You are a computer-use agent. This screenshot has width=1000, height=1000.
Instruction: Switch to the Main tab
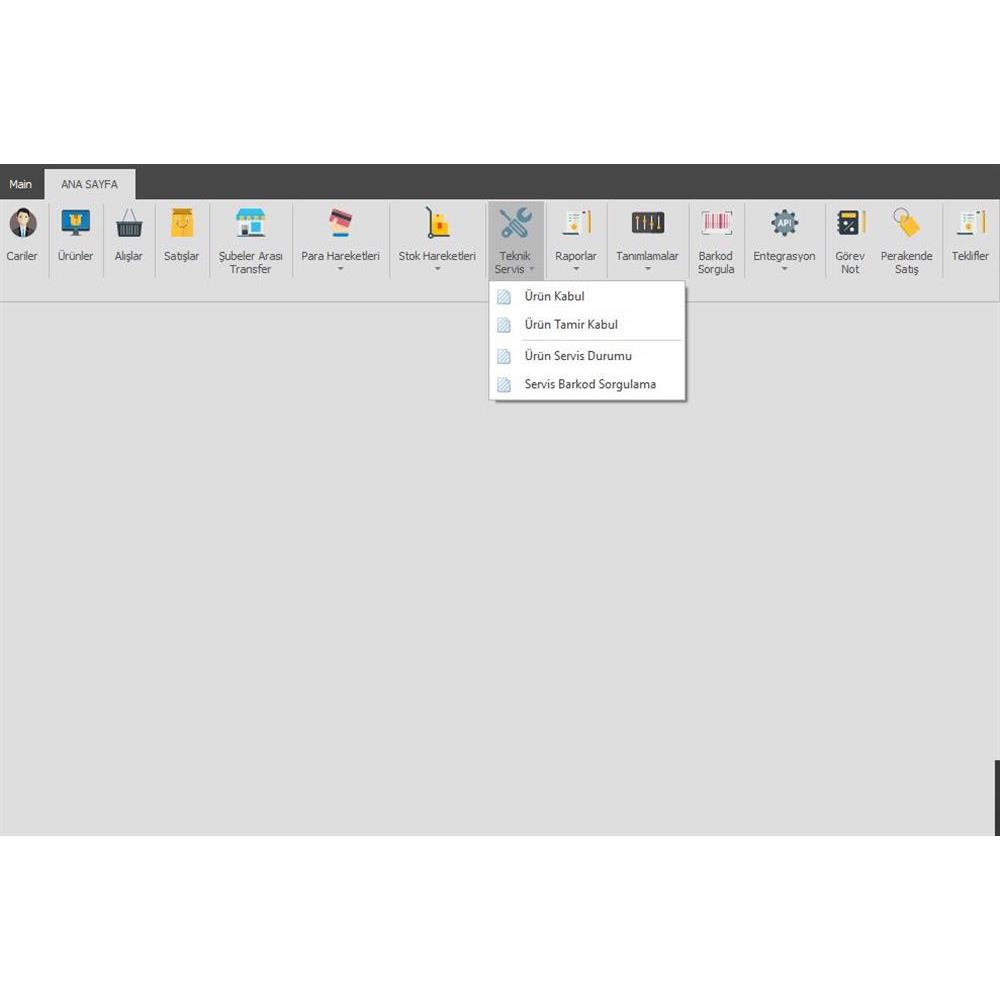pos(21,185)
